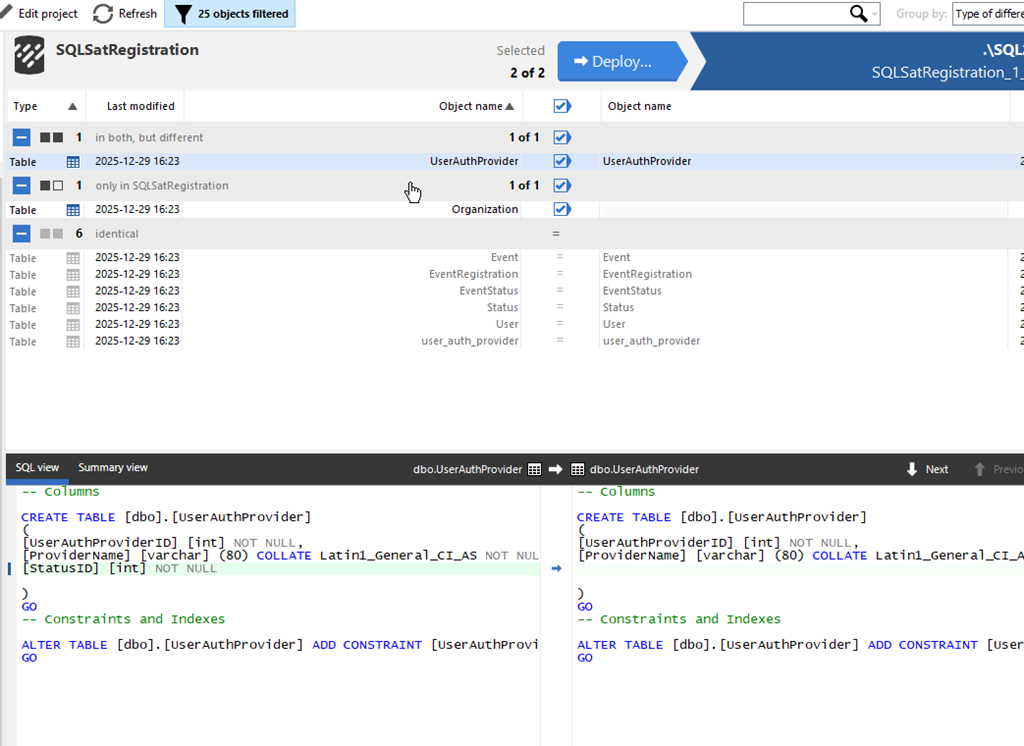Click the magnifier search icon

click(x=857, y=13)
